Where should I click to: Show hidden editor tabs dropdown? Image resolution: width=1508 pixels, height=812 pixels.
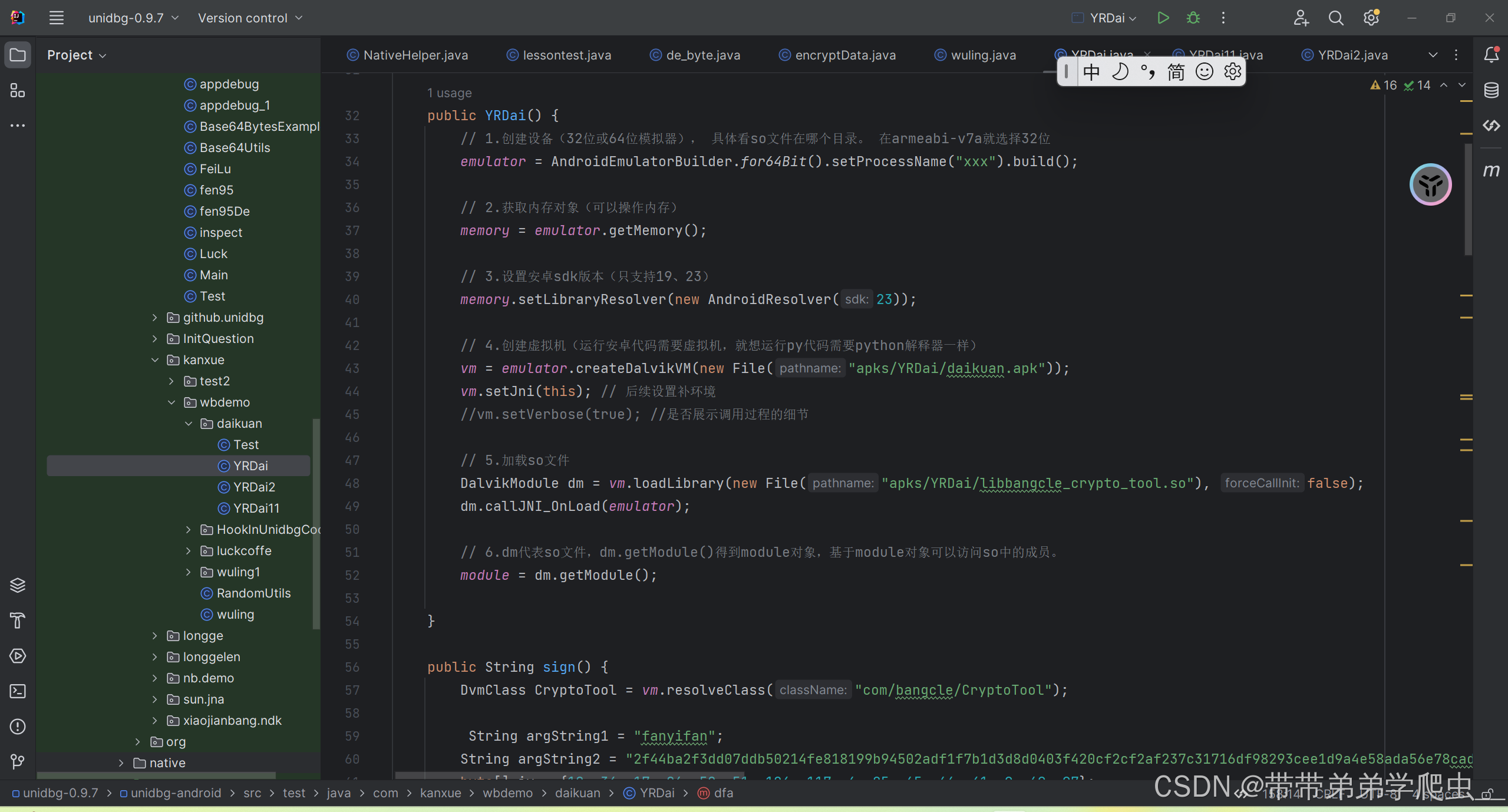tap(1433, 55)
